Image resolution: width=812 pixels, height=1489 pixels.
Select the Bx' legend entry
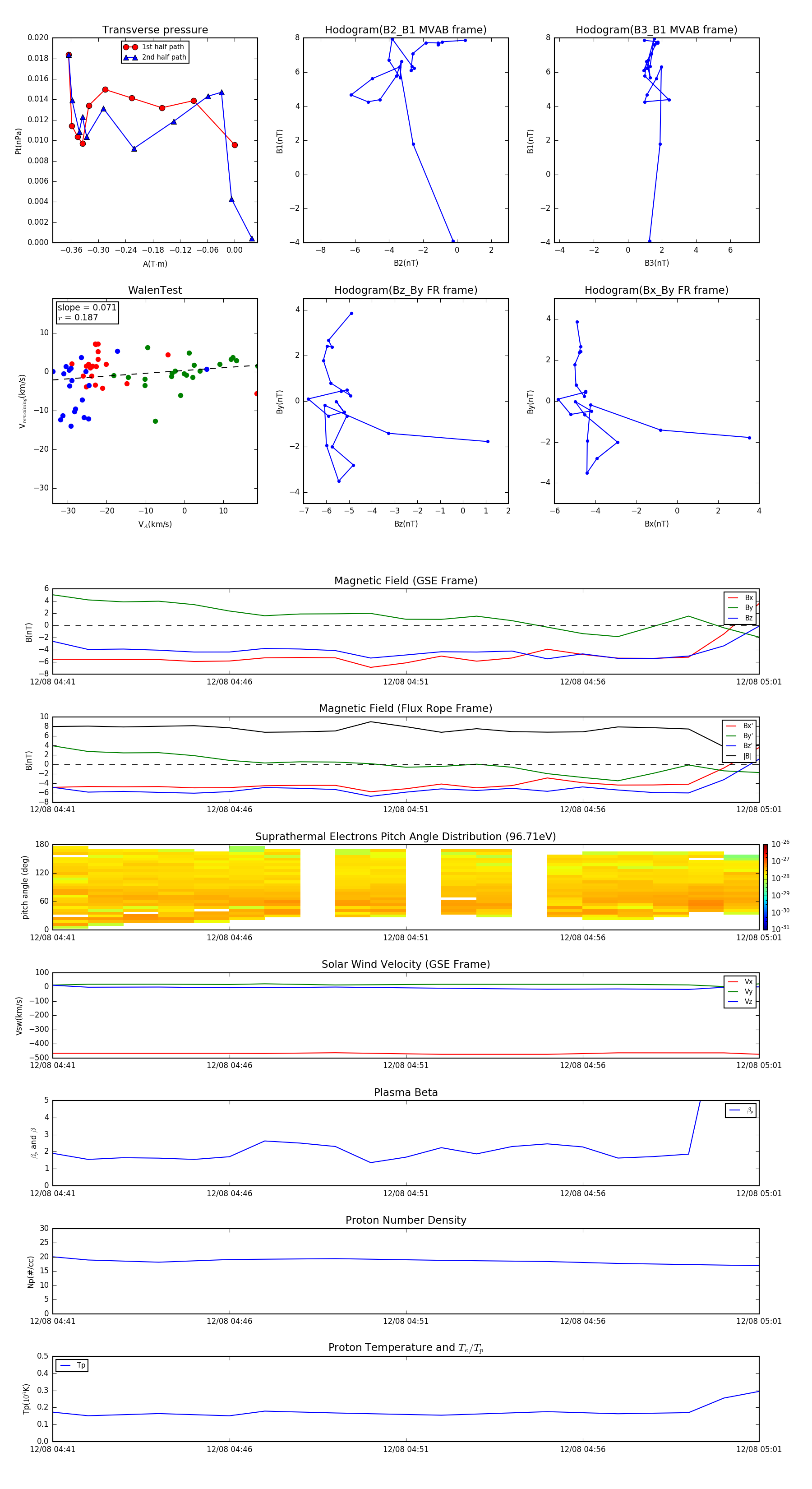tap(740, 726)
